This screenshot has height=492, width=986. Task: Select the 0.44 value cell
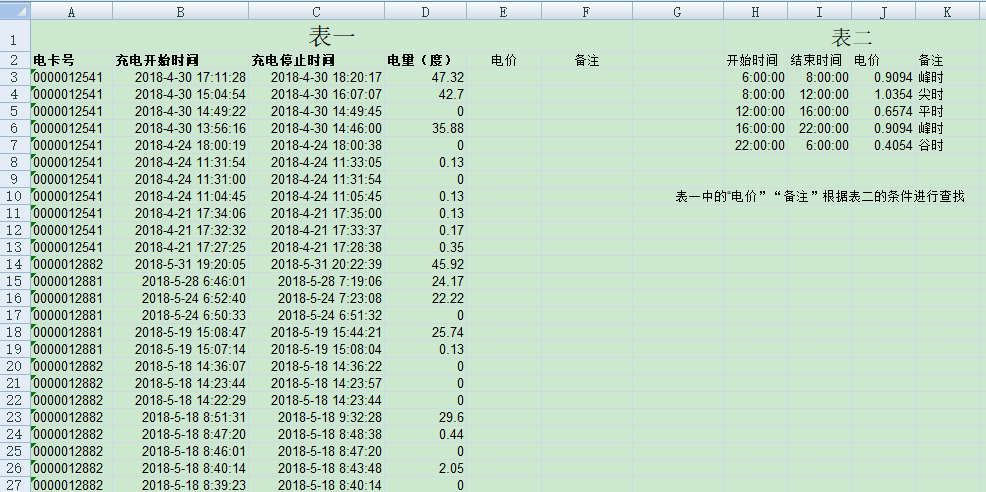point(425,434)
